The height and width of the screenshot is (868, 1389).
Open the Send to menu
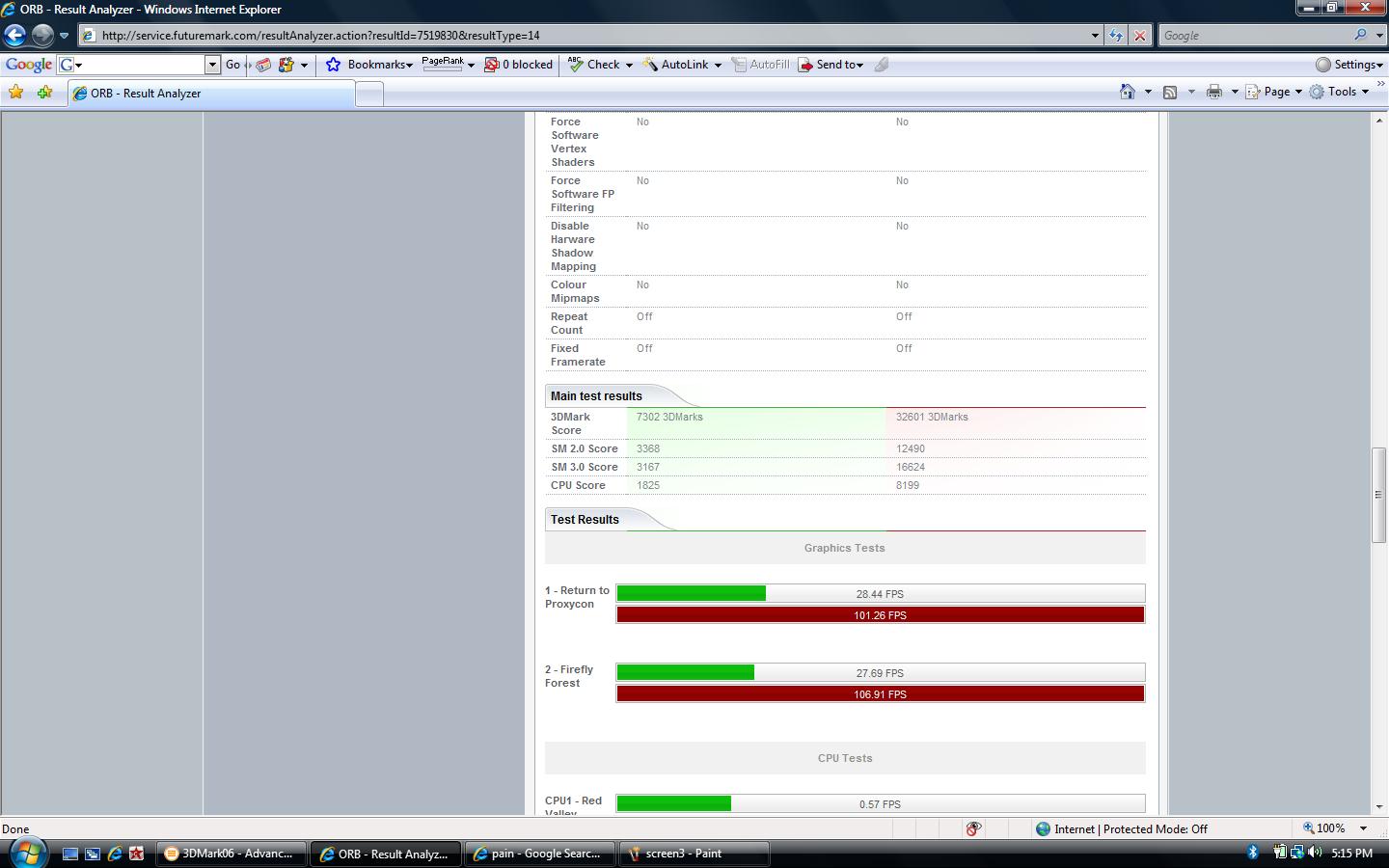point(831,65)
